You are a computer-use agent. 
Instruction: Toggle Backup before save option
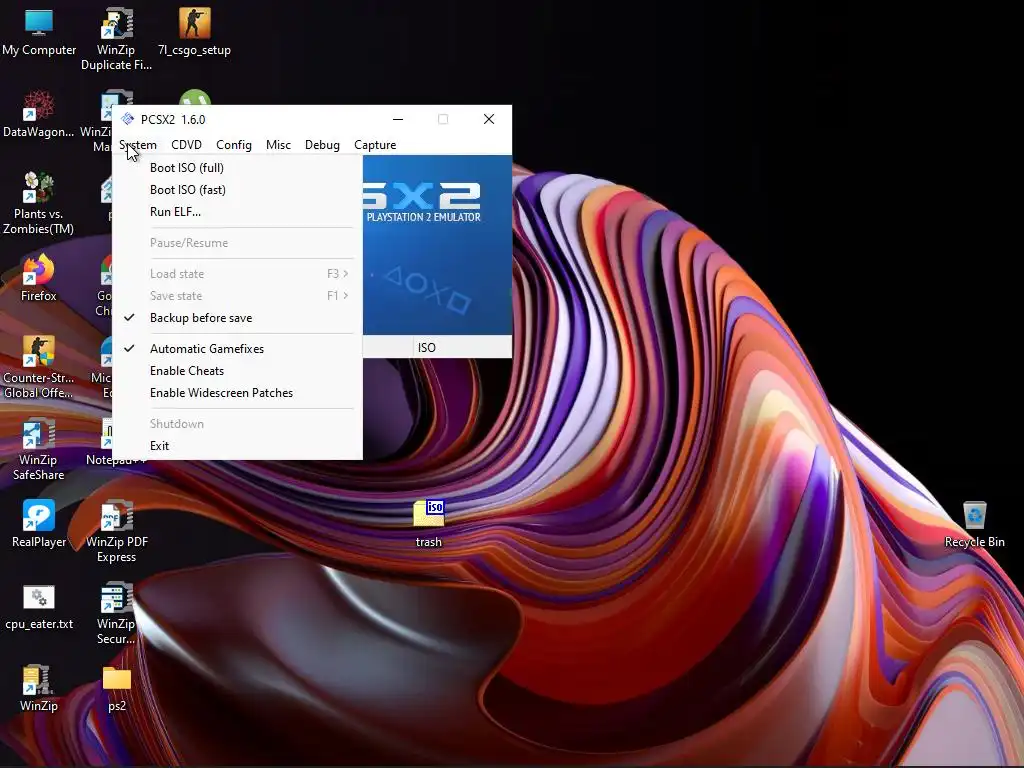(x=238, y=318)
